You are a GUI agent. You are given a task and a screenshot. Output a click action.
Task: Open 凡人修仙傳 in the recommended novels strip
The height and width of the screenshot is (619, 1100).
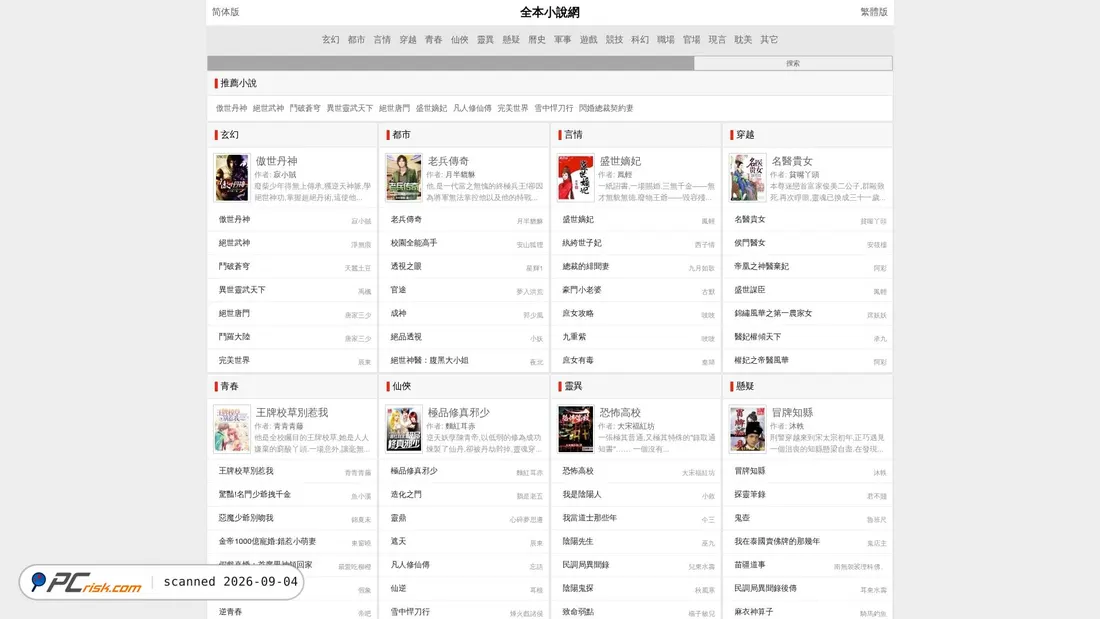pyautogui.click(x=472, y=108)
